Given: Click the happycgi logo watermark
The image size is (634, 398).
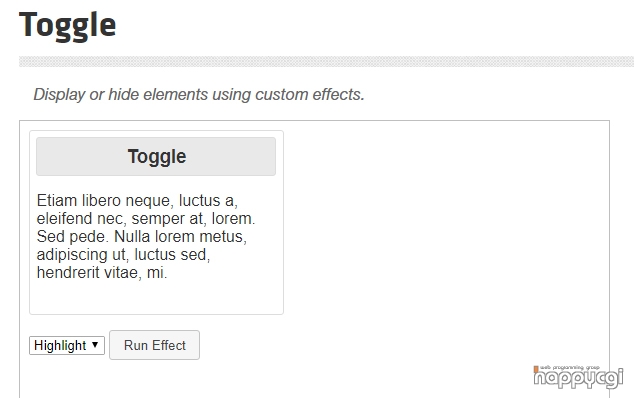Looking at the screenshot, I should tap(578, 377).
